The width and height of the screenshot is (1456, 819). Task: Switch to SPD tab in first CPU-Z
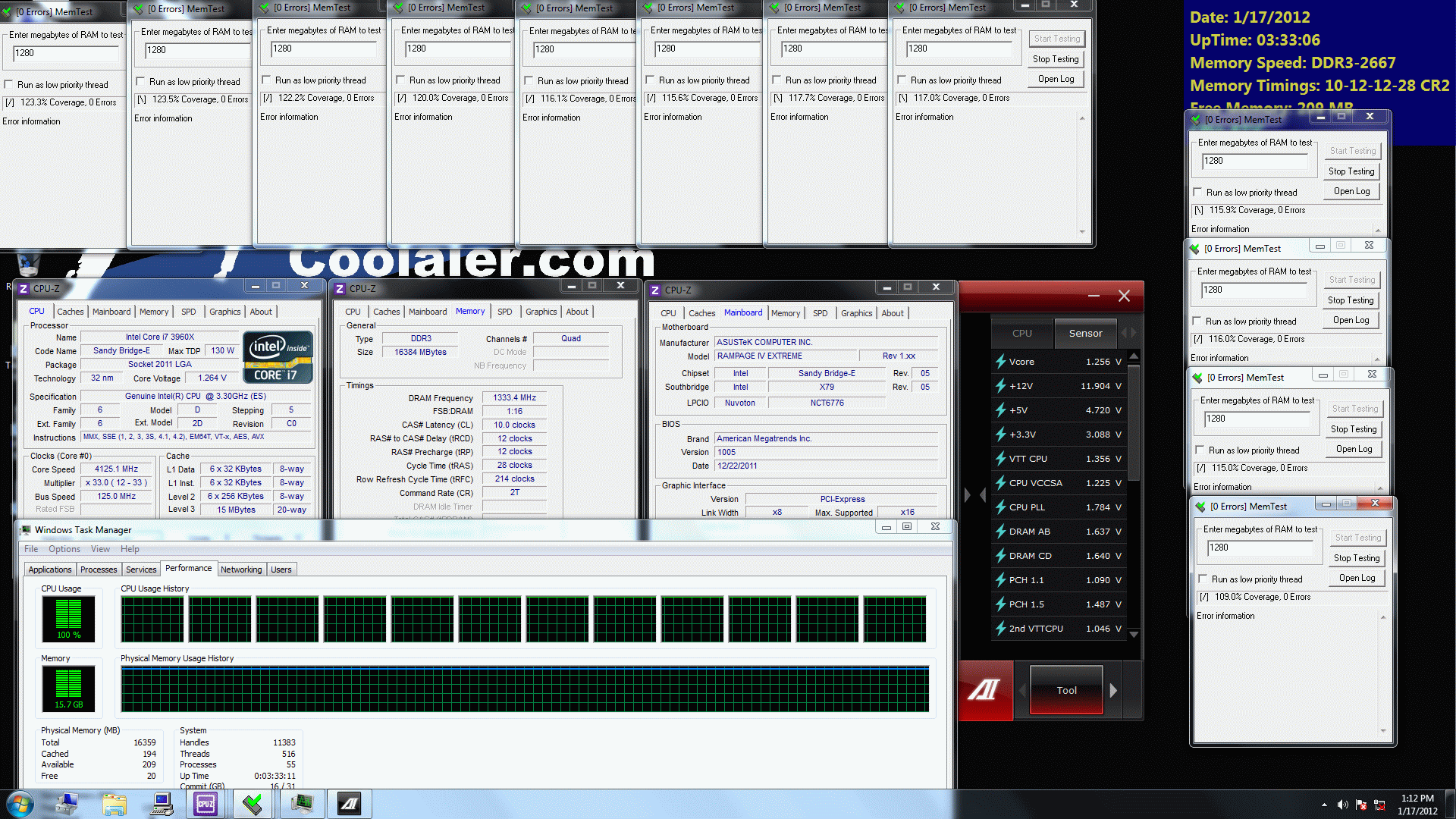point(188,312)
